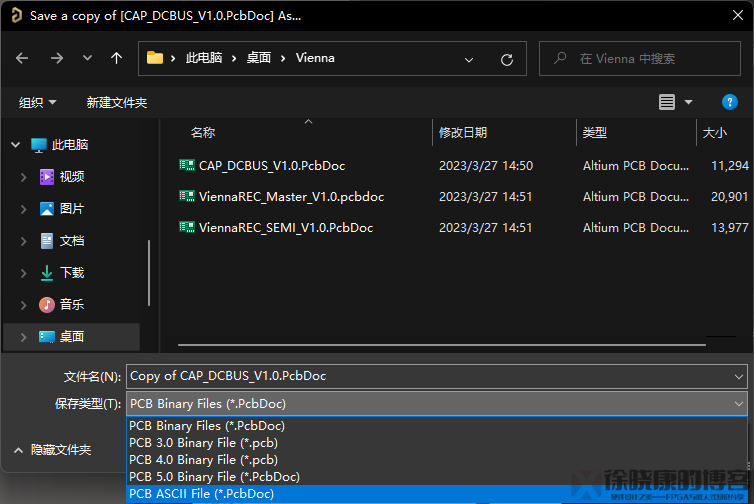
Task: Open the recent locations dropdown chevron
Action: [86, 58]
